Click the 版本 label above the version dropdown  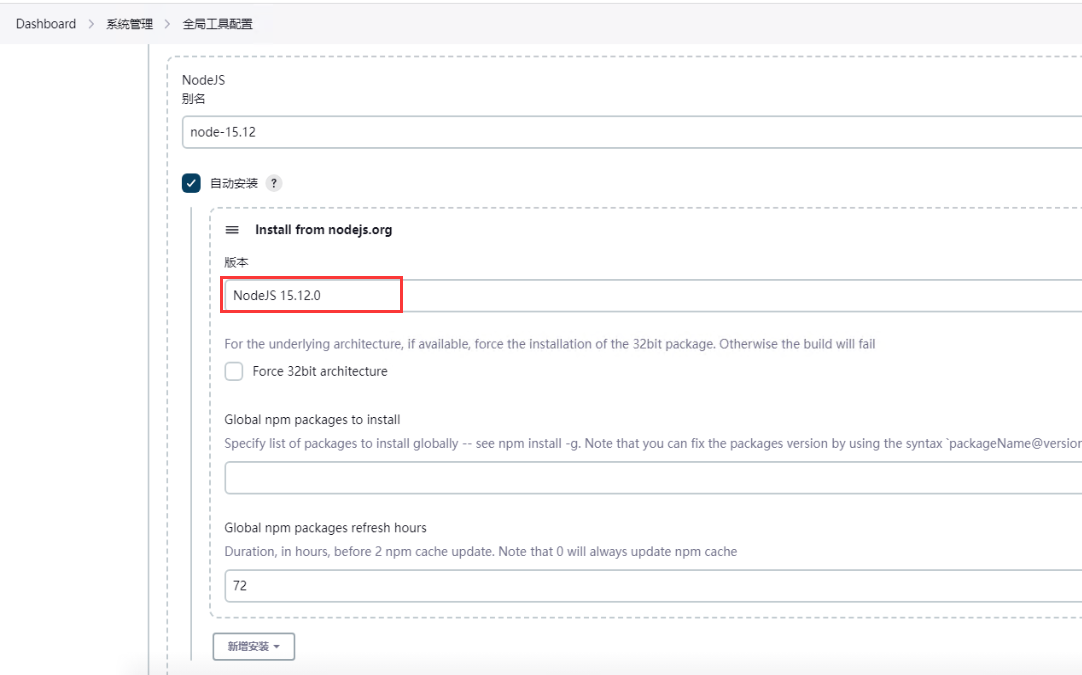[x=236, y=262]
